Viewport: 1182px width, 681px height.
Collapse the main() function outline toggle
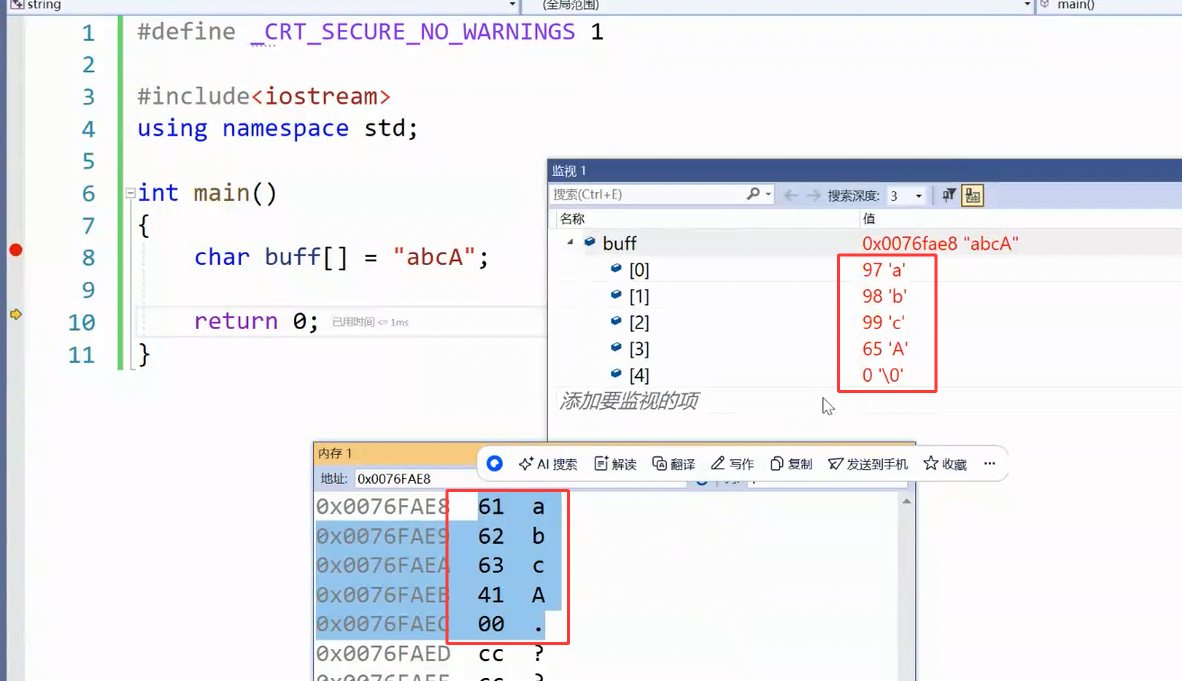click(x=130, y=193)
